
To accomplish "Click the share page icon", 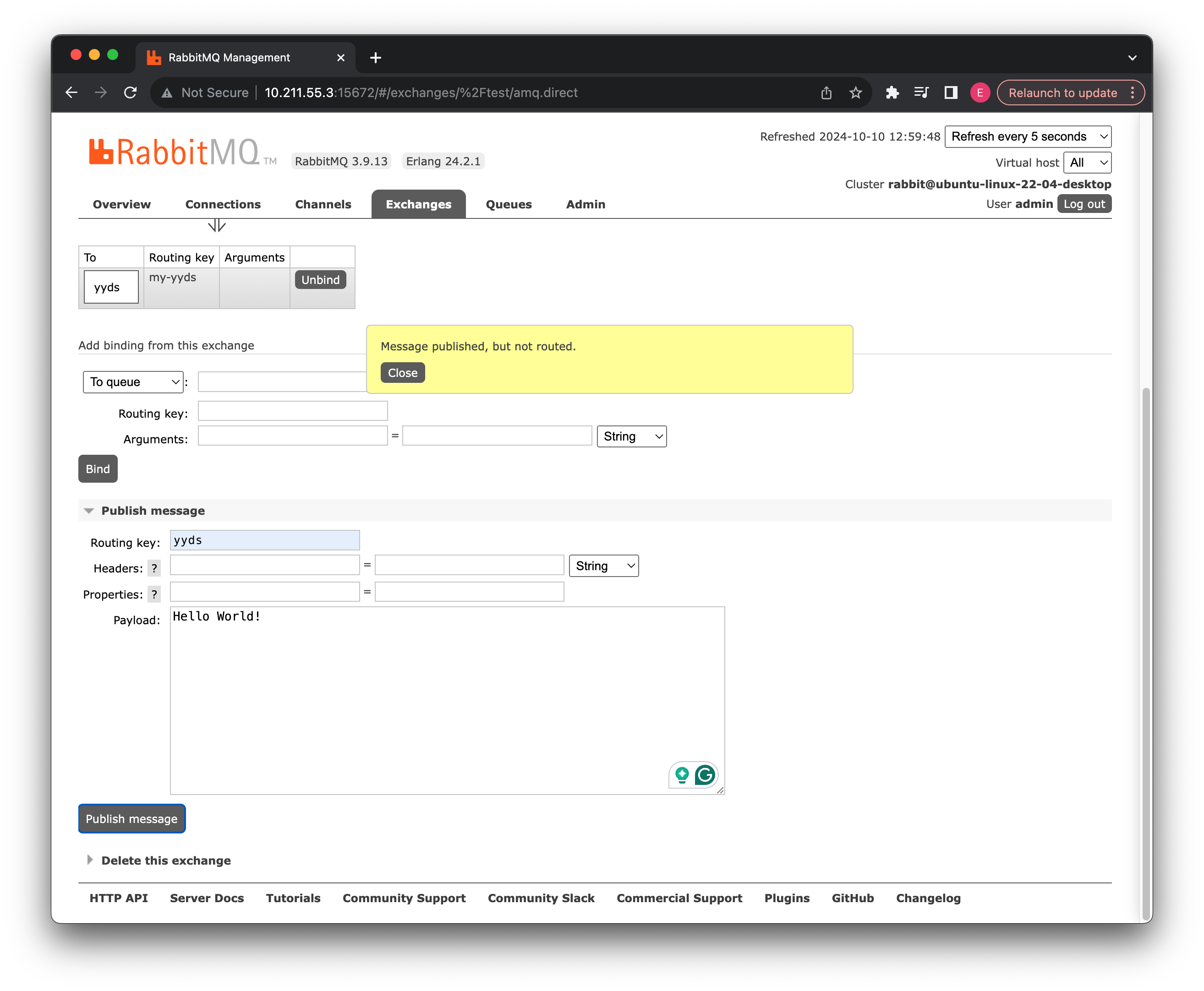I will click(x=826, y=93).
